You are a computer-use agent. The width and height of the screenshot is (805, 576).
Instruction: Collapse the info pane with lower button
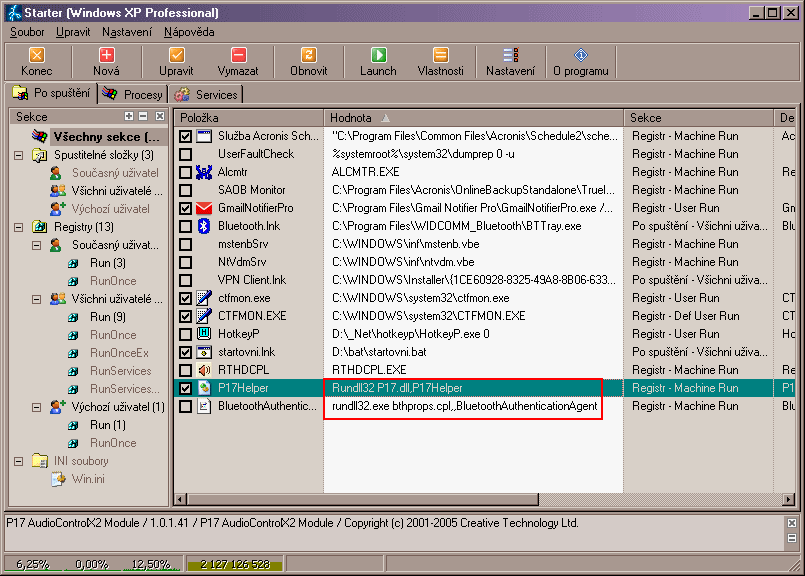tap(792, 538)
